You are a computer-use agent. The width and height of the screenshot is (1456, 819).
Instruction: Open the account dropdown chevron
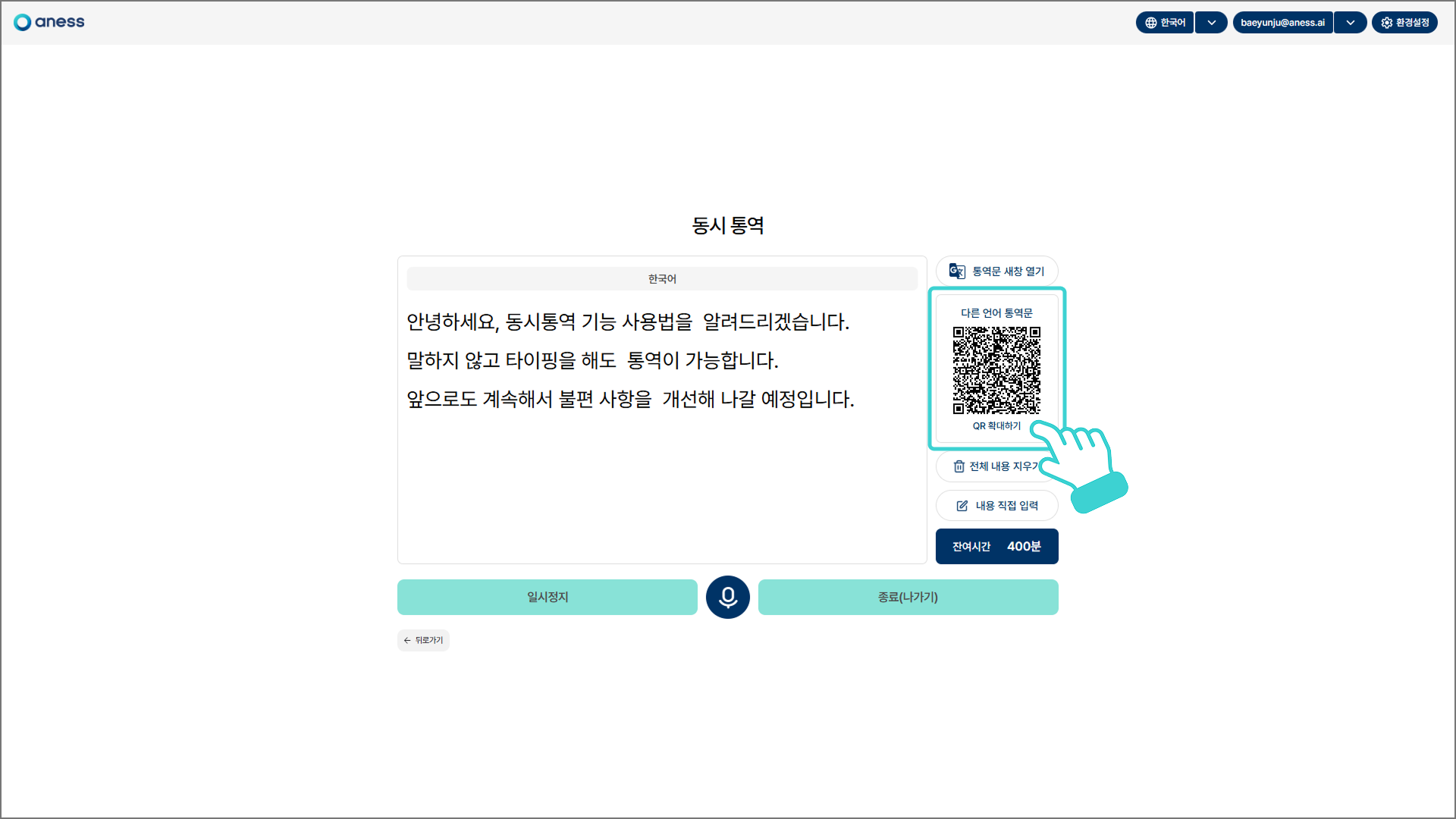click(x=1350, y=23)
